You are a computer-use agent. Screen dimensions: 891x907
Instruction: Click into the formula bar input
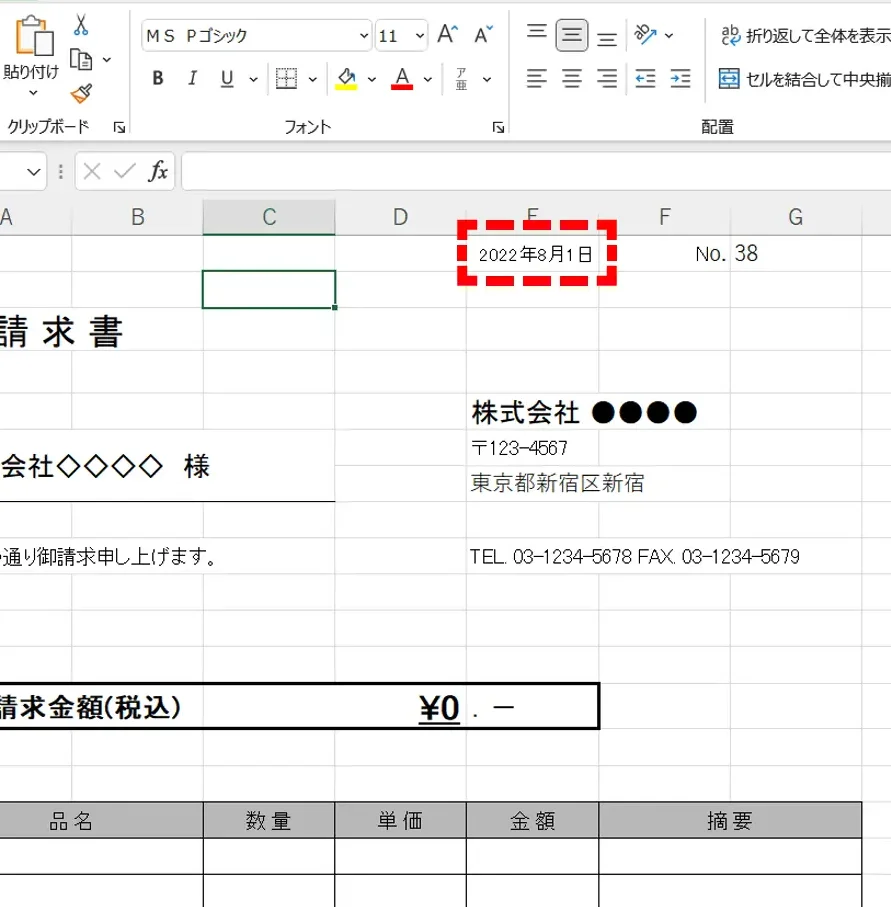coord(536,171)
